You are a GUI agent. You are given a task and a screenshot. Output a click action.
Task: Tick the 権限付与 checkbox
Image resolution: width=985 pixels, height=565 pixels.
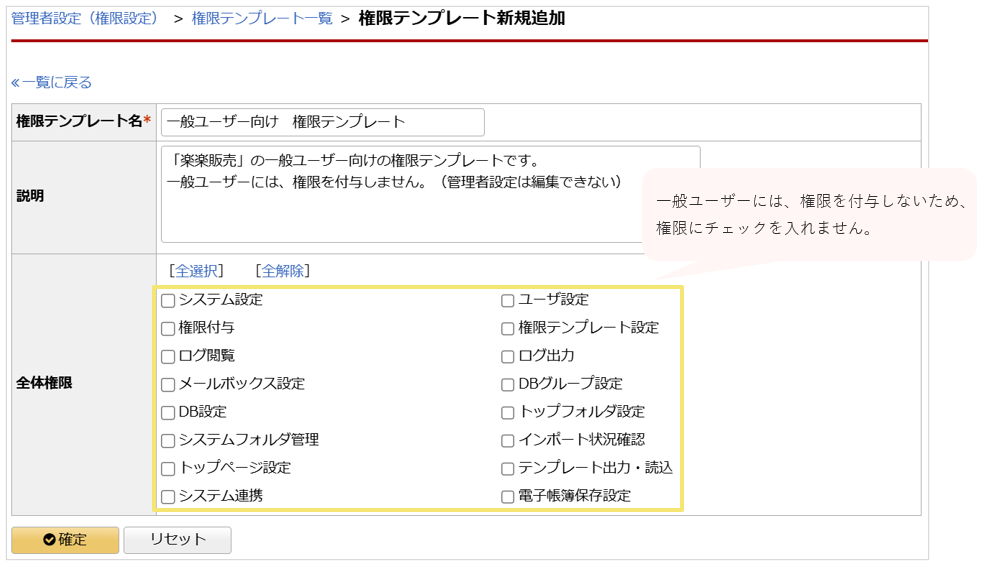point(168,328)
